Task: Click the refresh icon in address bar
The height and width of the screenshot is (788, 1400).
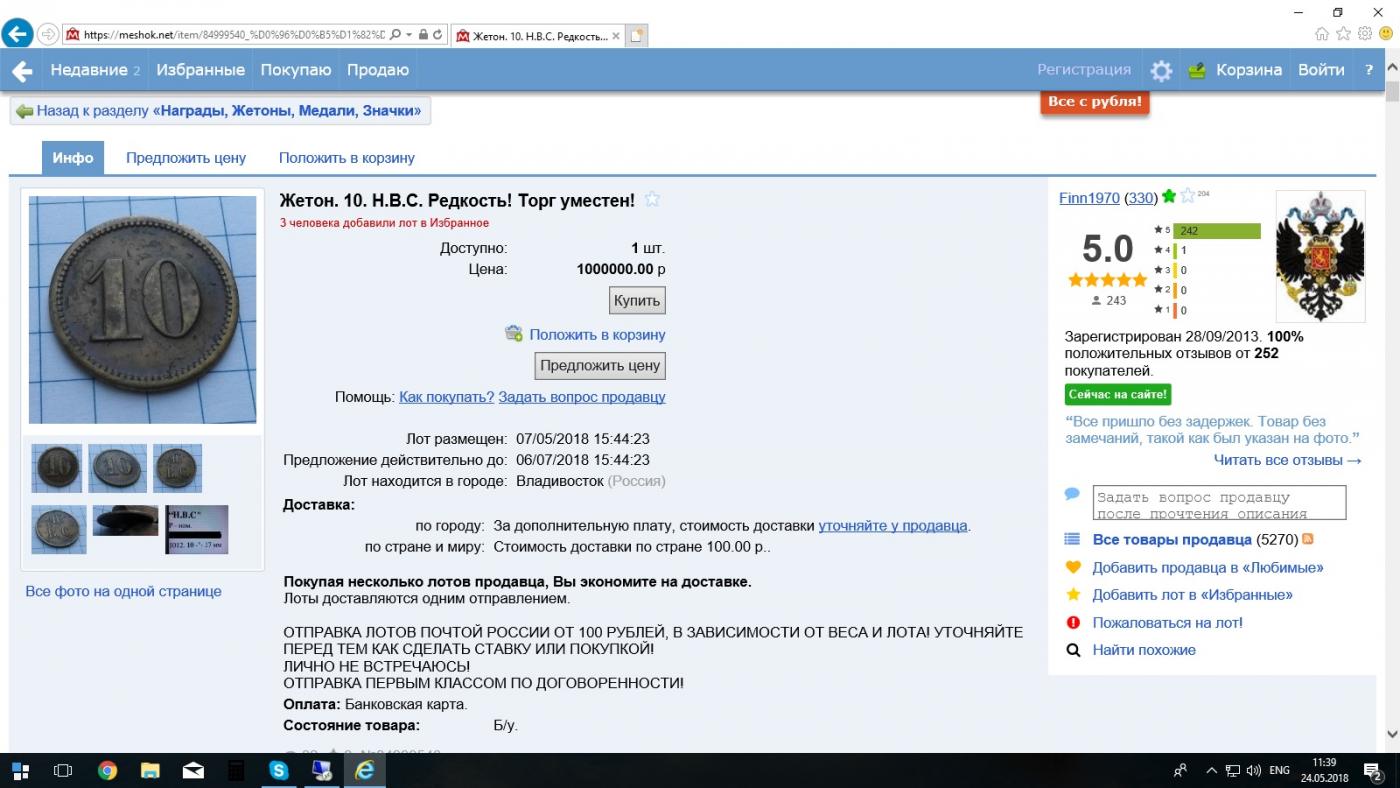Action: [438, 34]
